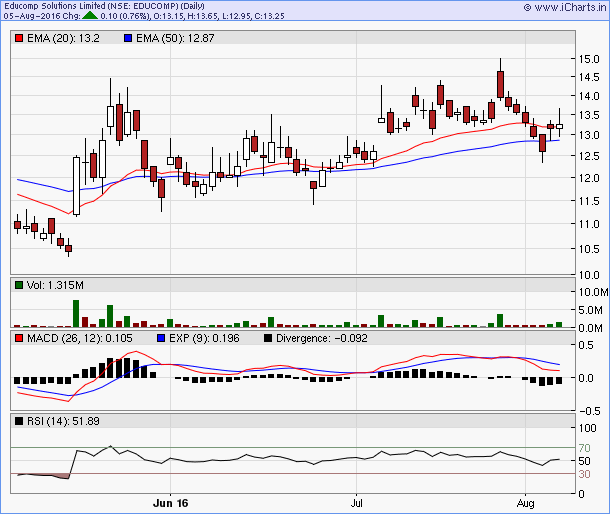Click the 'Vol: 1.315M' label
This screenshot has height=514, width=610.
pyautogui.click(x=55, y=285)
